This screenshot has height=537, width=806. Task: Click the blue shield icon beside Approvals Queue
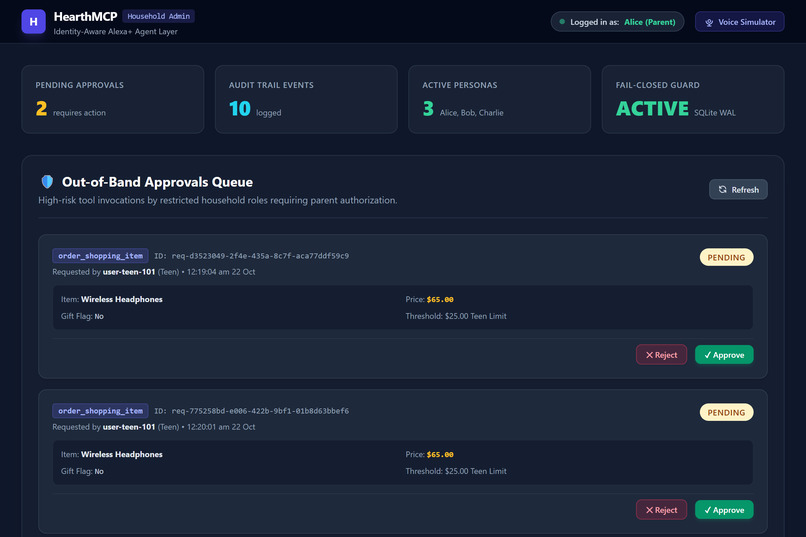(x=47, y=181)
